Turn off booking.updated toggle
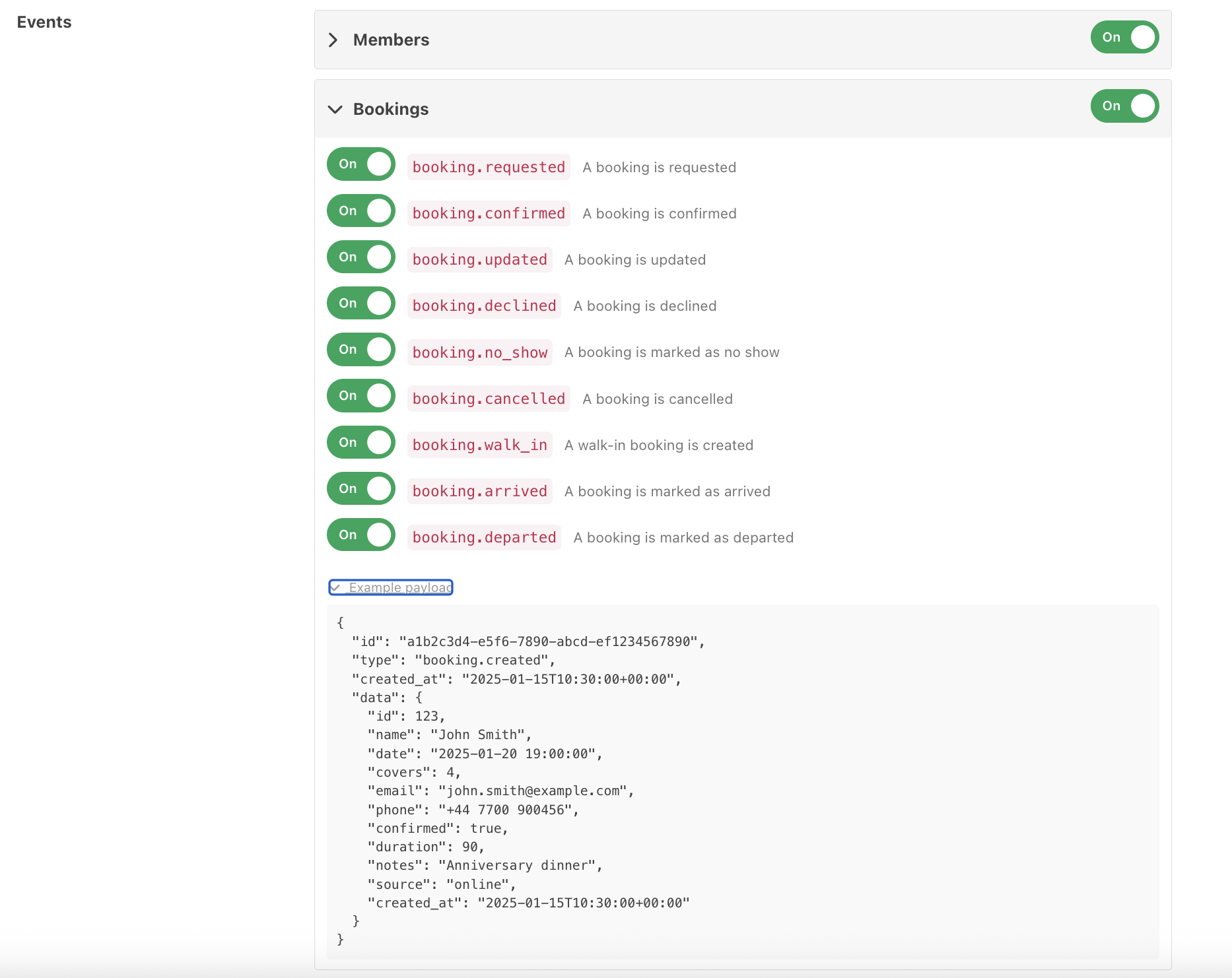Screen dimensions: 1232x978 (x=361, y=257)
